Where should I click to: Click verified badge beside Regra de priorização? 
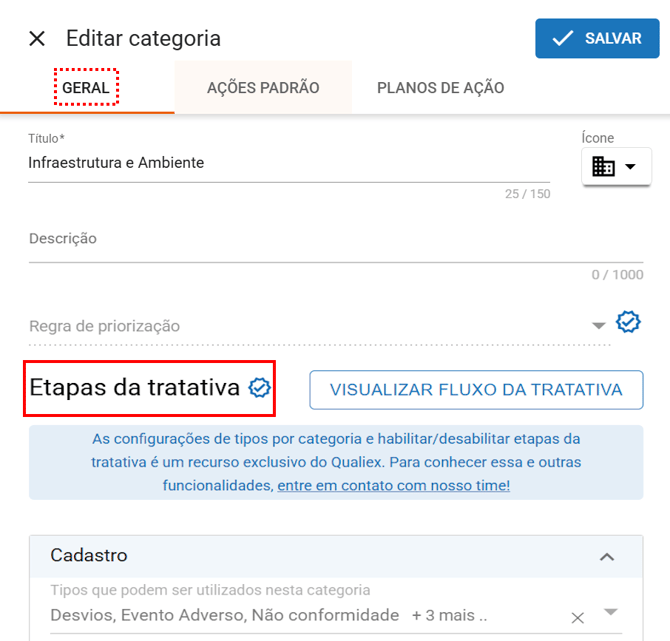coord(628,322)
